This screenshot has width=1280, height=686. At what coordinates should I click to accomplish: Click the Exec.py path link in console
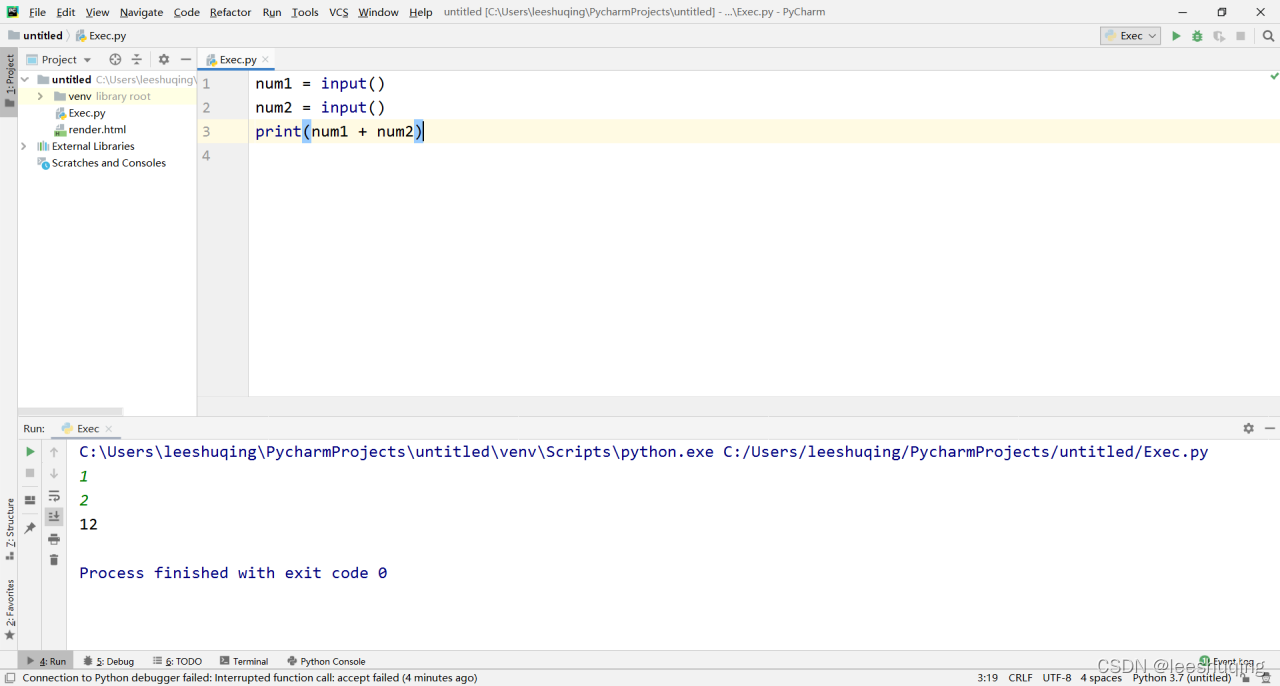click(965, 452)
